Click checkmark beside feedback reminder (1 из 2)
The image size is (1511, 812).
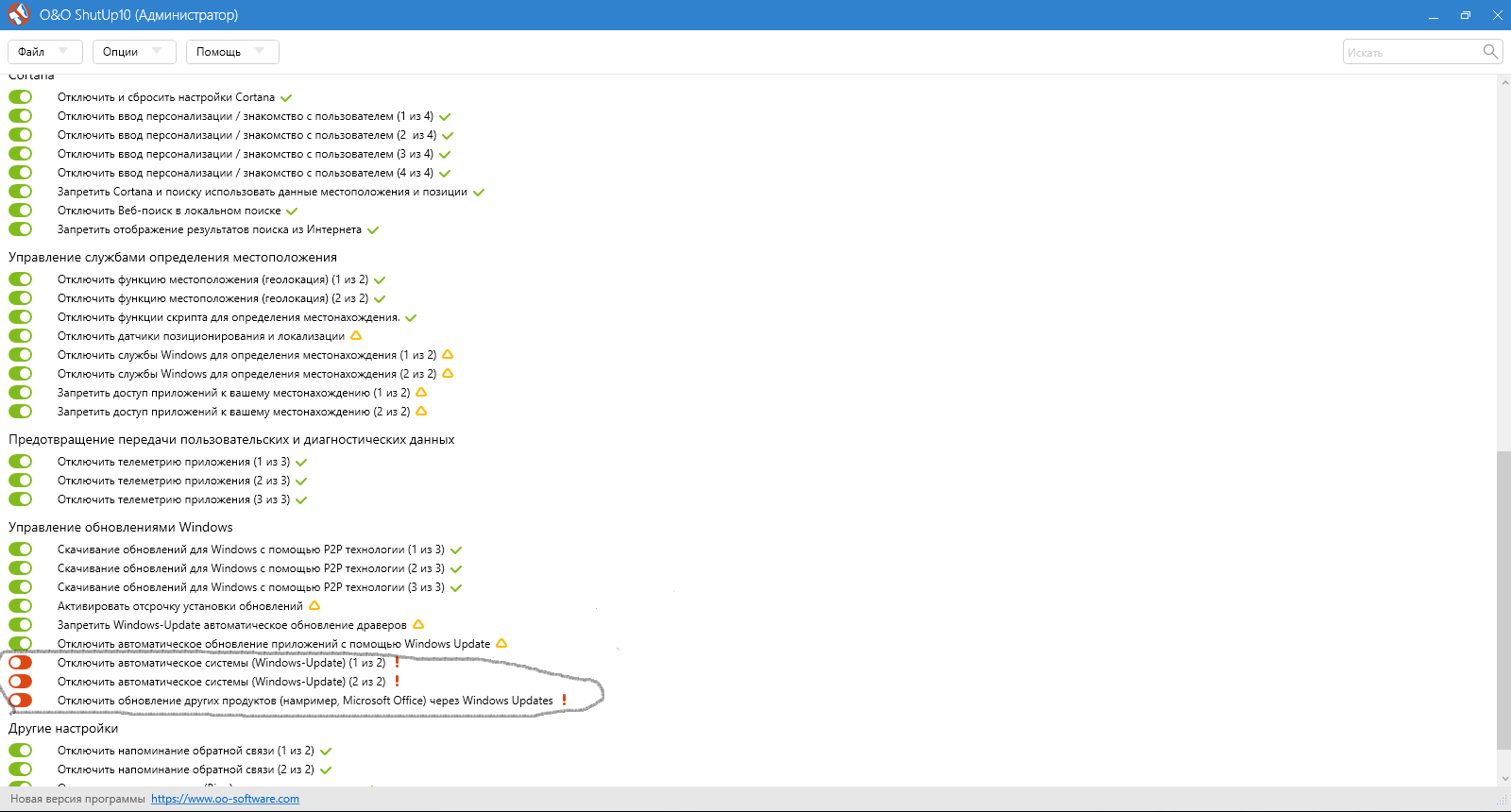326,751
